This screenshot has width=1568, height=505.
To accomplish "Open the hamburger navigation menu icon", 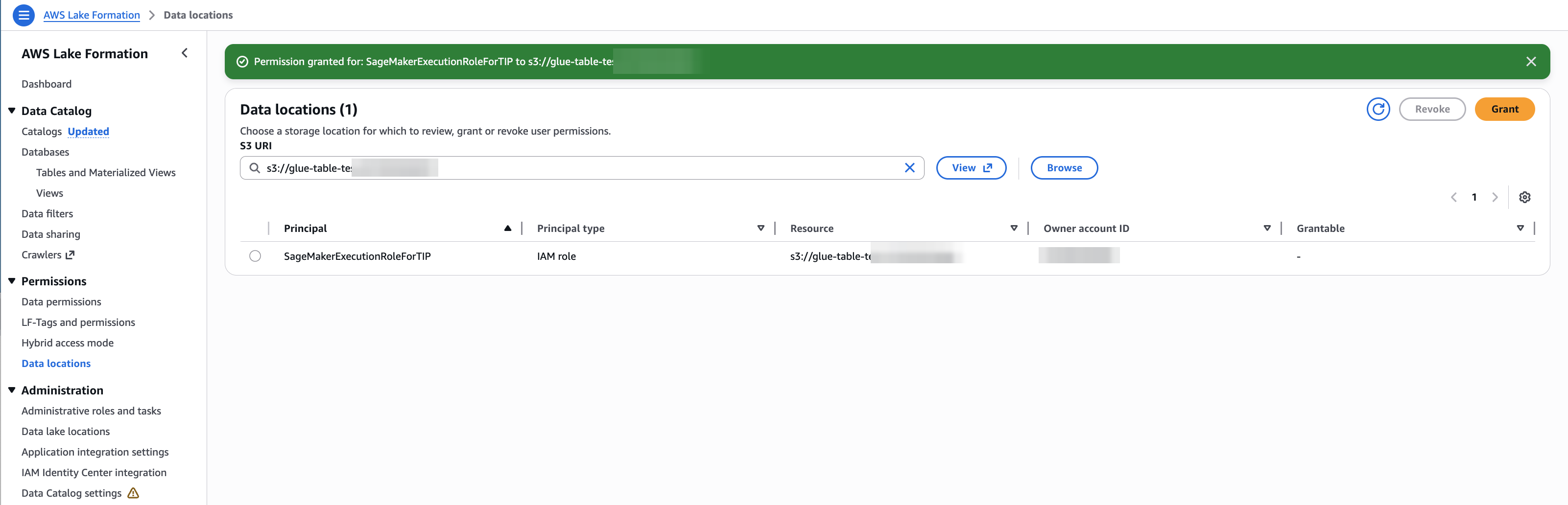I will [x=24, y=15].
